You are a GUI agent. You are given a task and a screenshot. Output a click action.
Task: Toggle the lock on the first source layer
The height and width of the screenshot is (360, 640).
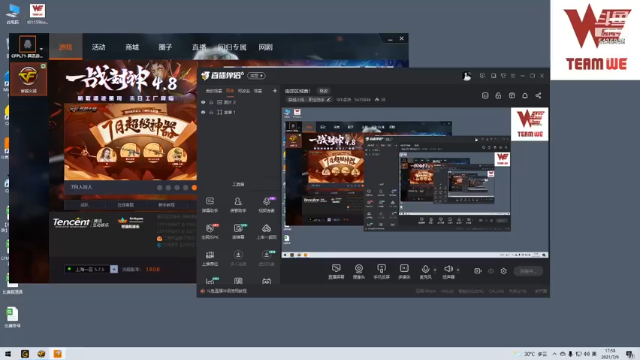211,102
